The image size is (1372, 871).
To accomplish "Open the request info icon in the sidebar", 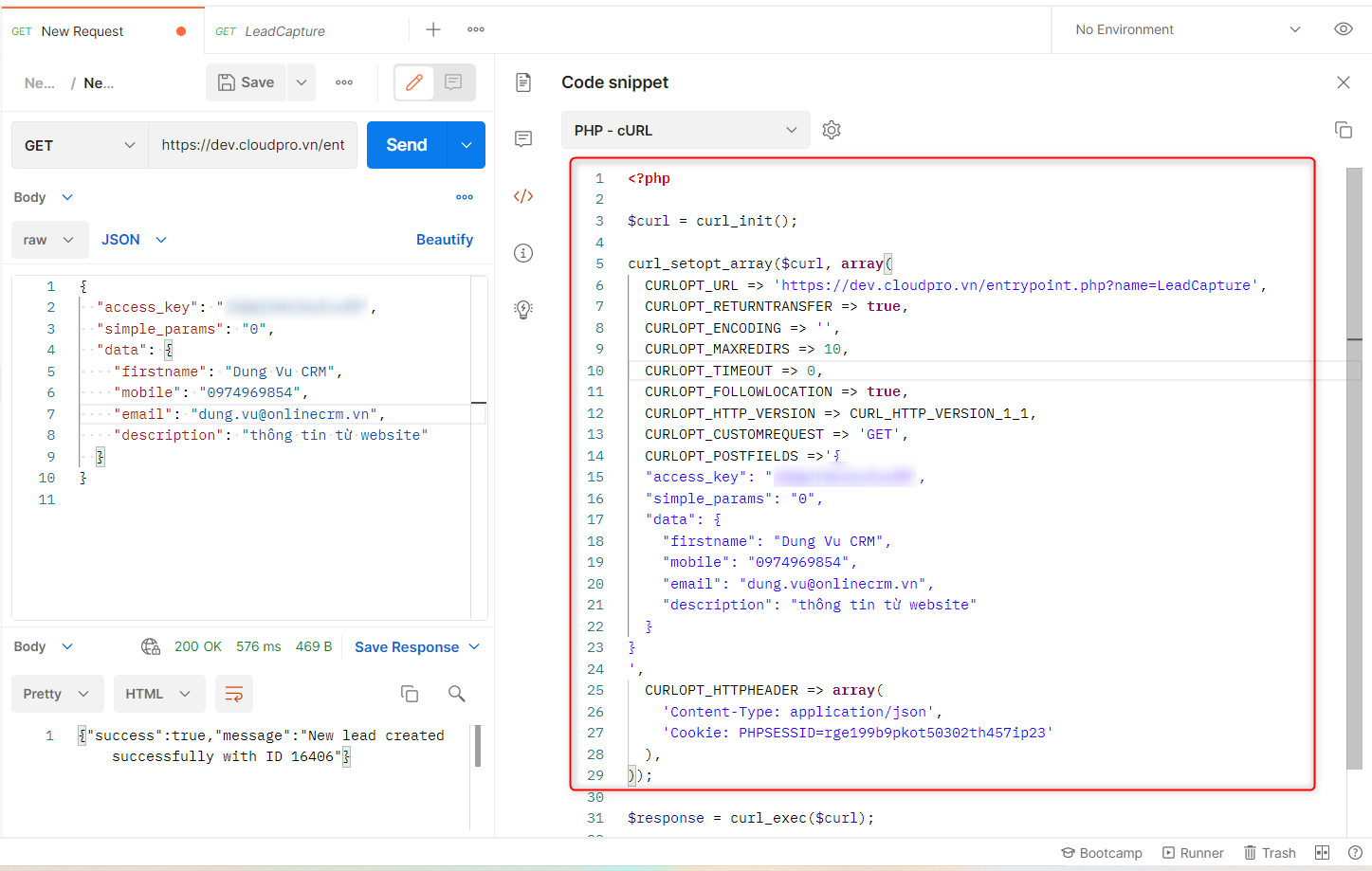I will tap(523, 253).
